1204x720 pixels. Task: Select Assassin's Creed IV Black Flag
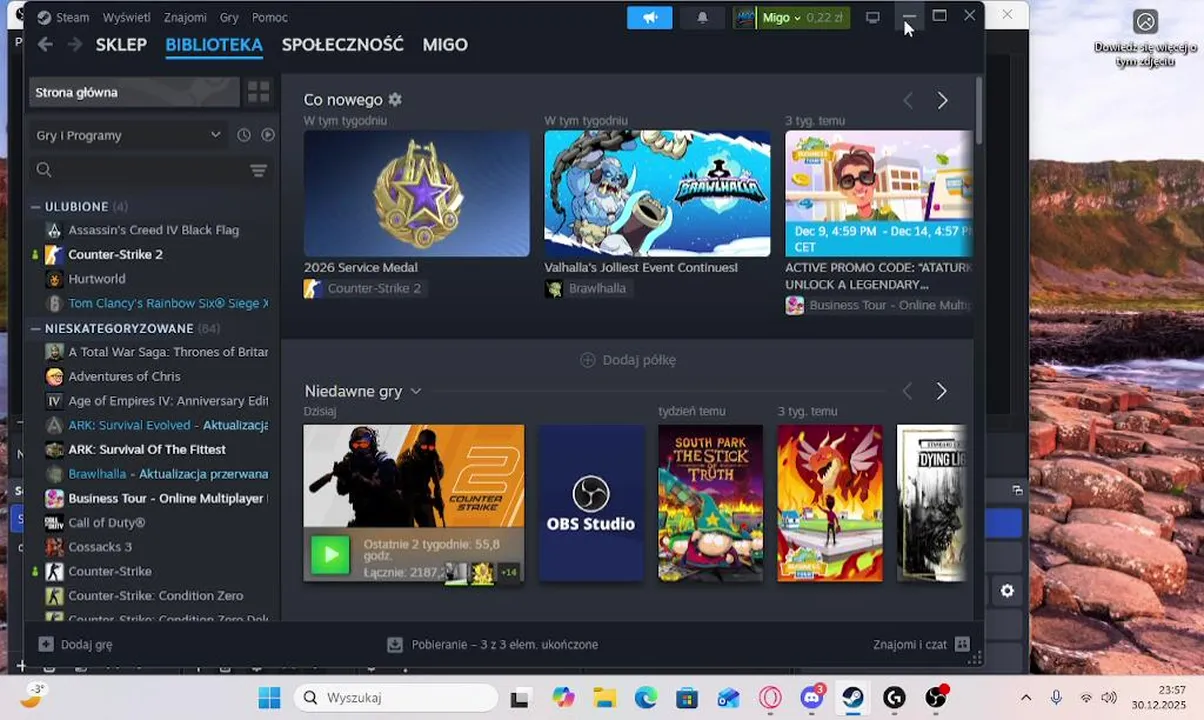coord(153,230)
